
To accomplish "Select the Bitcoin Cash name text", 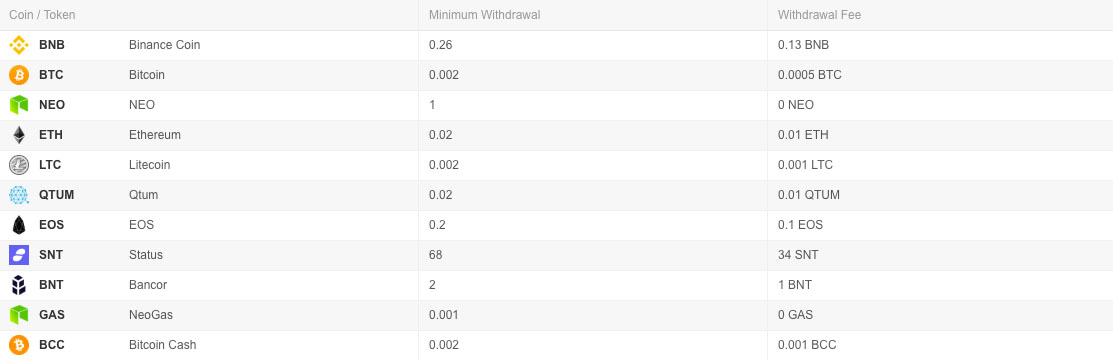I will [x=163, y=345].
